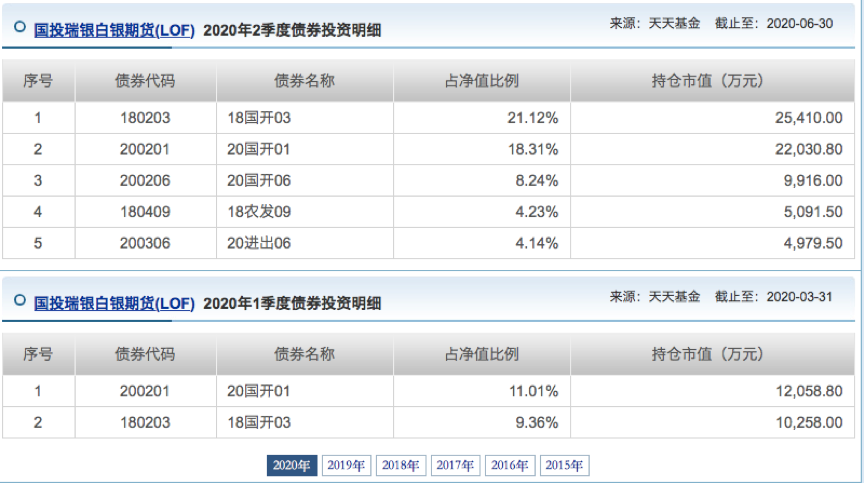Screen dimensions: 864x483
Task: Click the circle bullet beside the Q2 heading
Action: (x=20, y=26)
